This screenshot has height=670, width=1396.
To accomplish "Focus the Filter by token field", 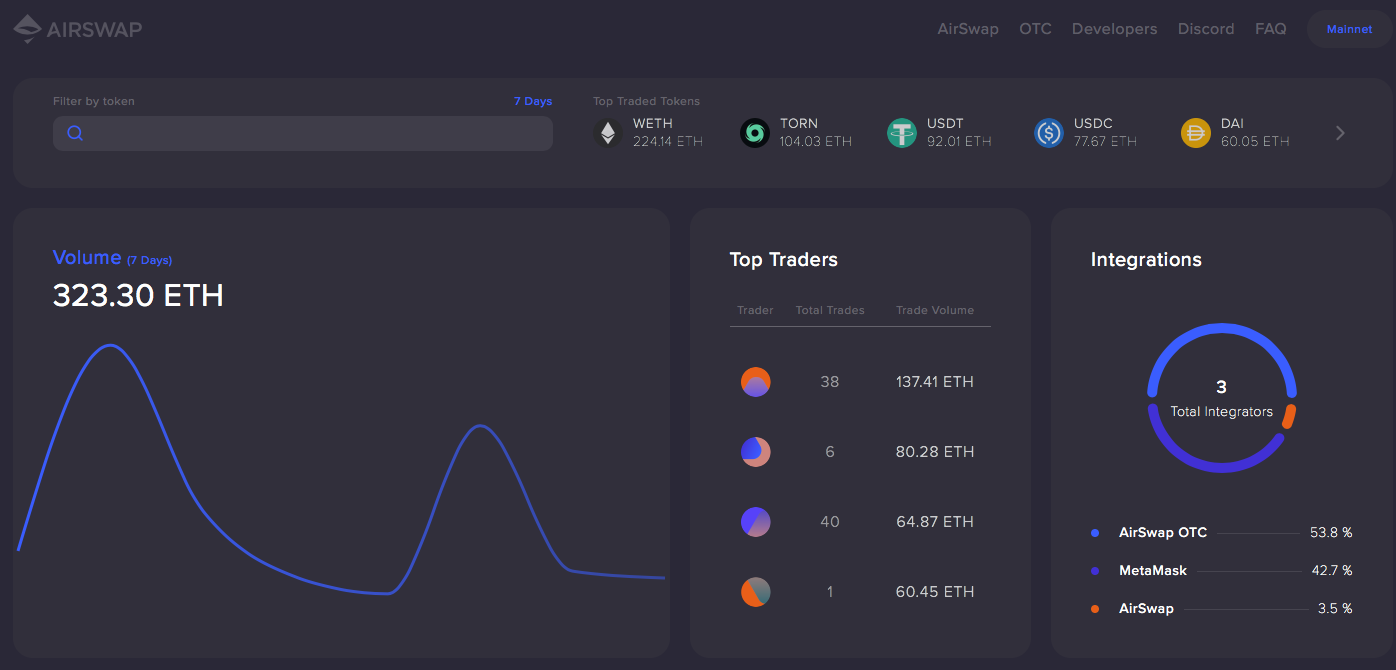I will pyautogui.click(x=303, y=133).
